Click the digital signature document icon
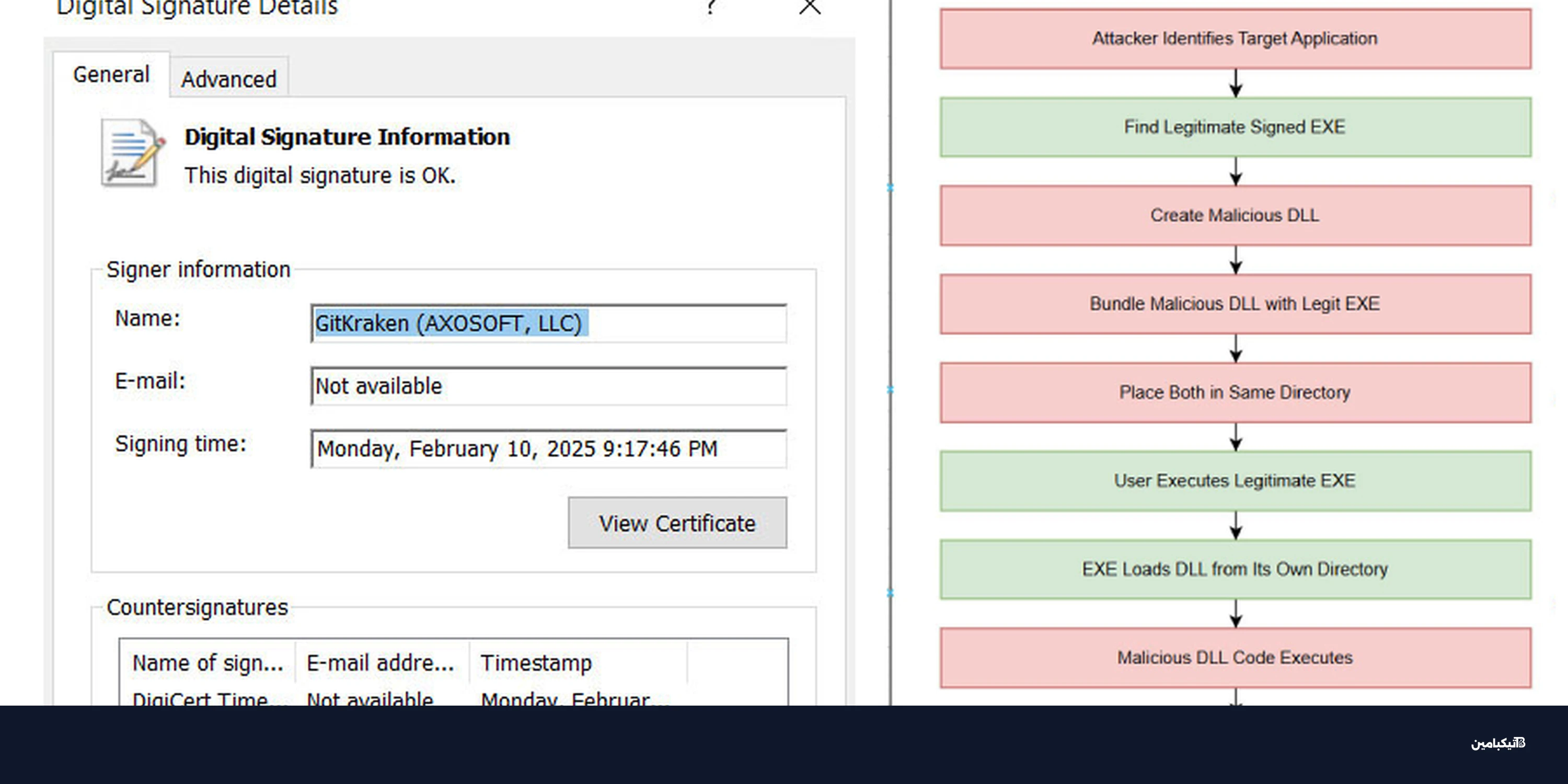 [132, 153]
